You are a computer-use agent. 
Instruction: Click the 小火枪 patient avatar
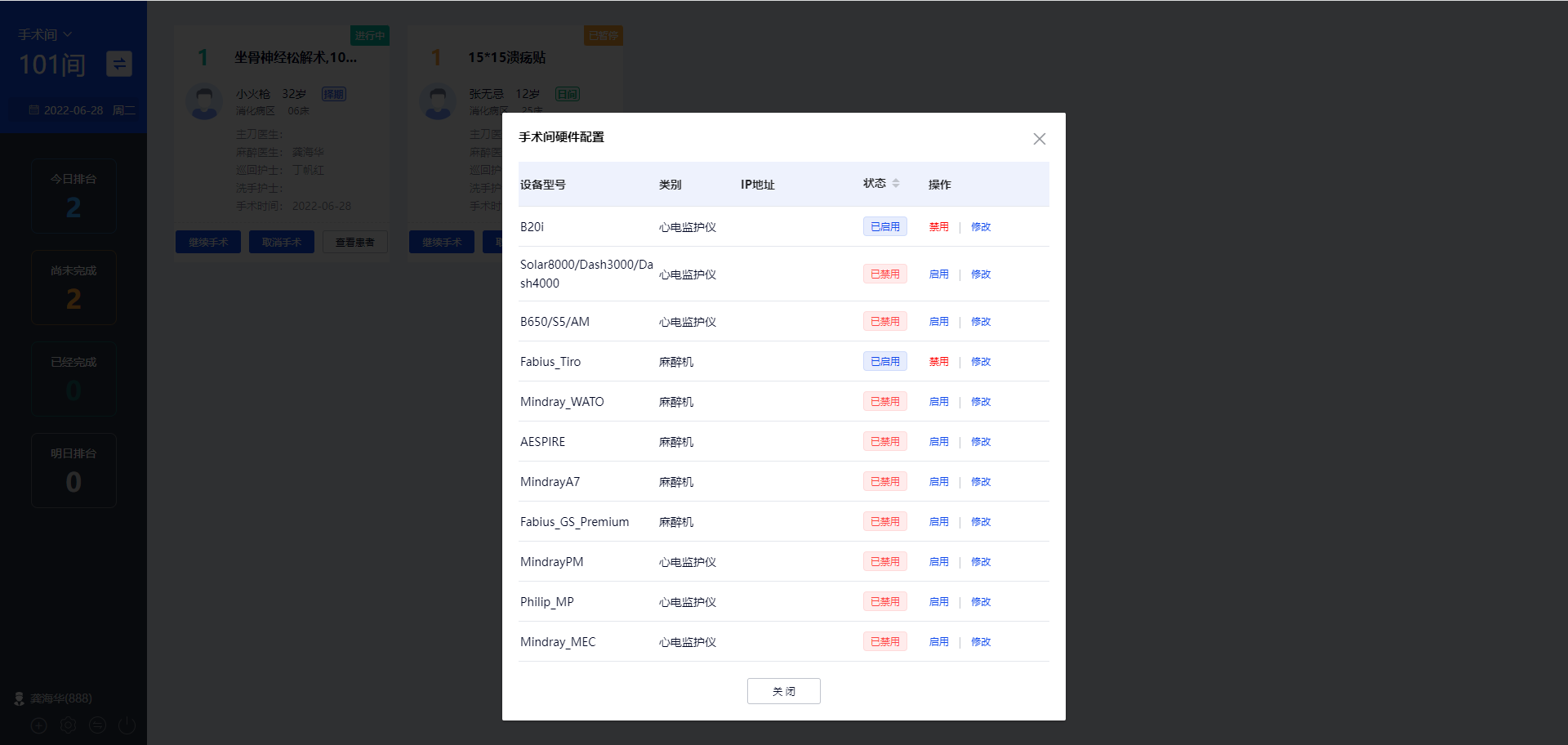pos(204,102)
